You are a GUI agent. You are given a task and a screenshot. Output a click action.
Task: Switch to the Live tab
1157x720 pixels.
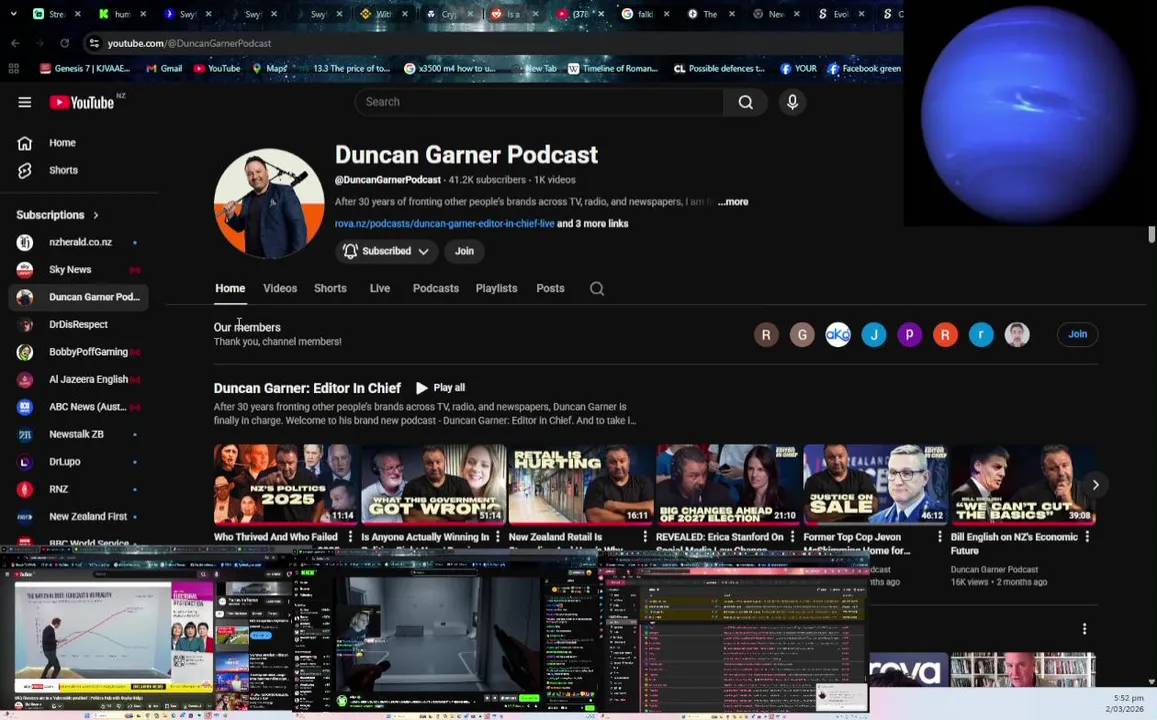(380, 288)
